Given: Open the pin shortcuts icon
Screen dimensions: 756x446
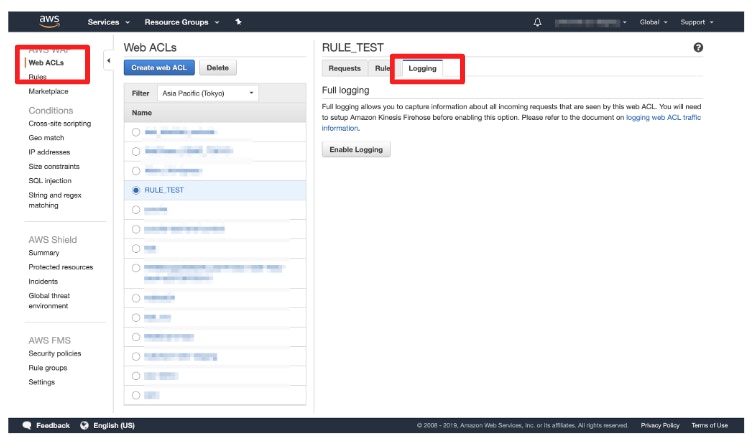Looking at the screenshot, I should click(x=238, y=22).
